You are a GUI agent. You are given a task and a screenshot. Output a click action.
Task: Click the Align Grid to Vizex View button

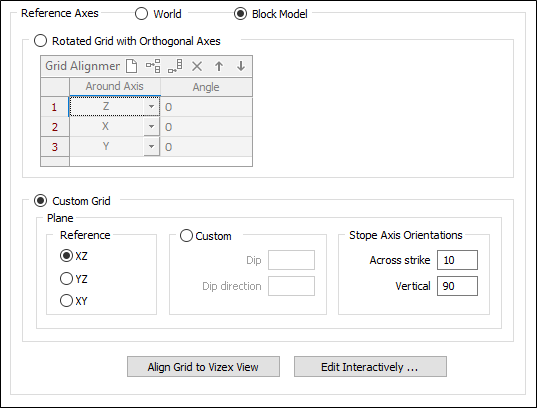click(x=203, y=367)
